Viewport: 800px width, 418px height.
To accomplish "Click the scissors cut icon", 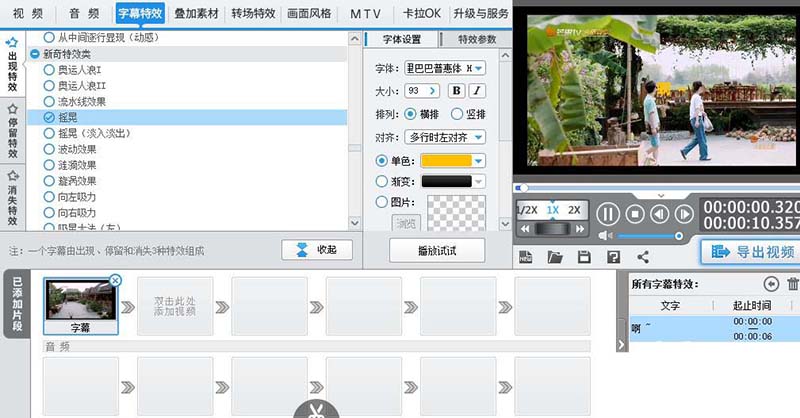I will (x=317, y=409).
